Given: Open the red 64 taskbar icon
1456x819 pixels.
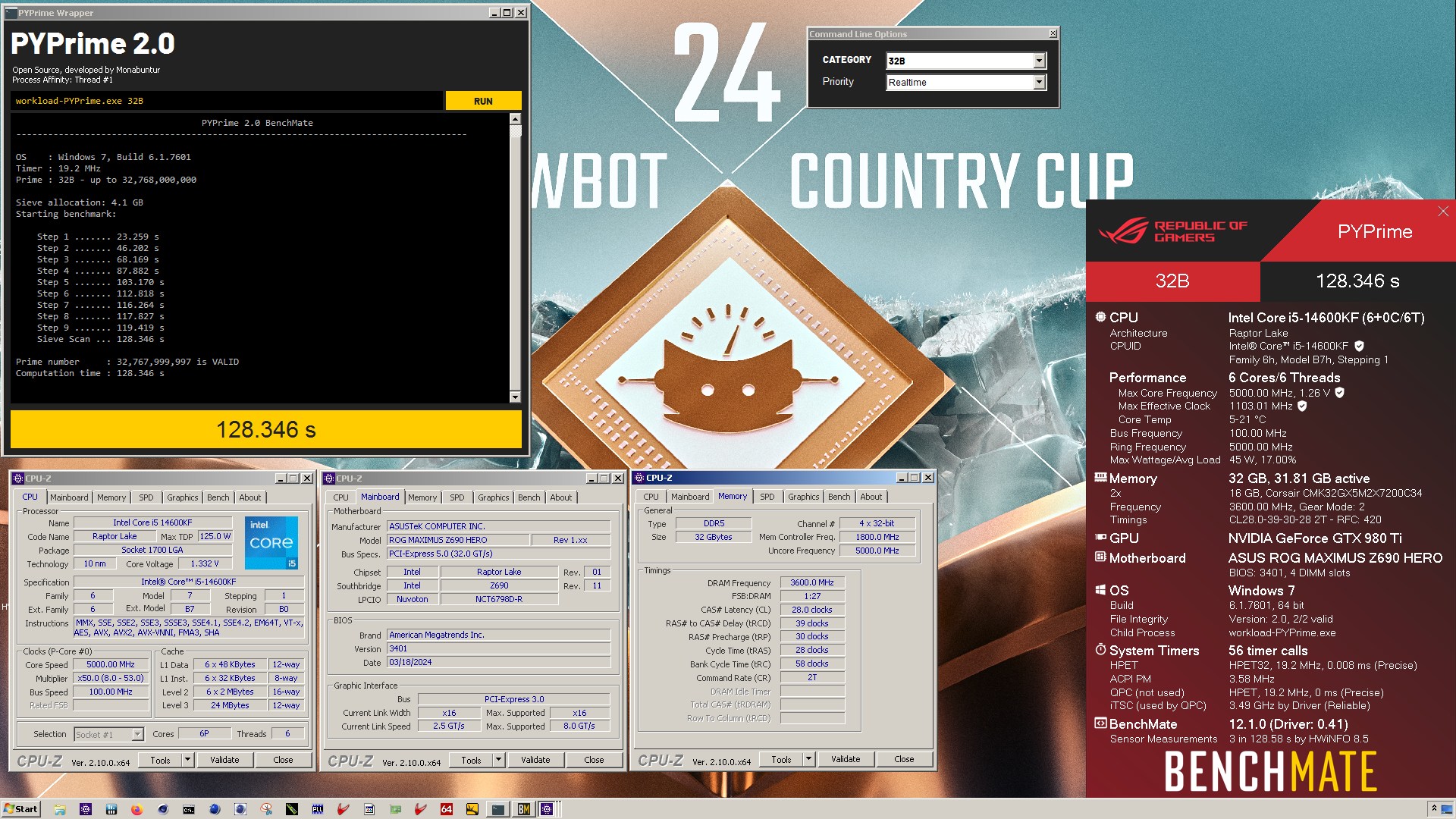Looking at the screenshot, I should coord(447,809).
